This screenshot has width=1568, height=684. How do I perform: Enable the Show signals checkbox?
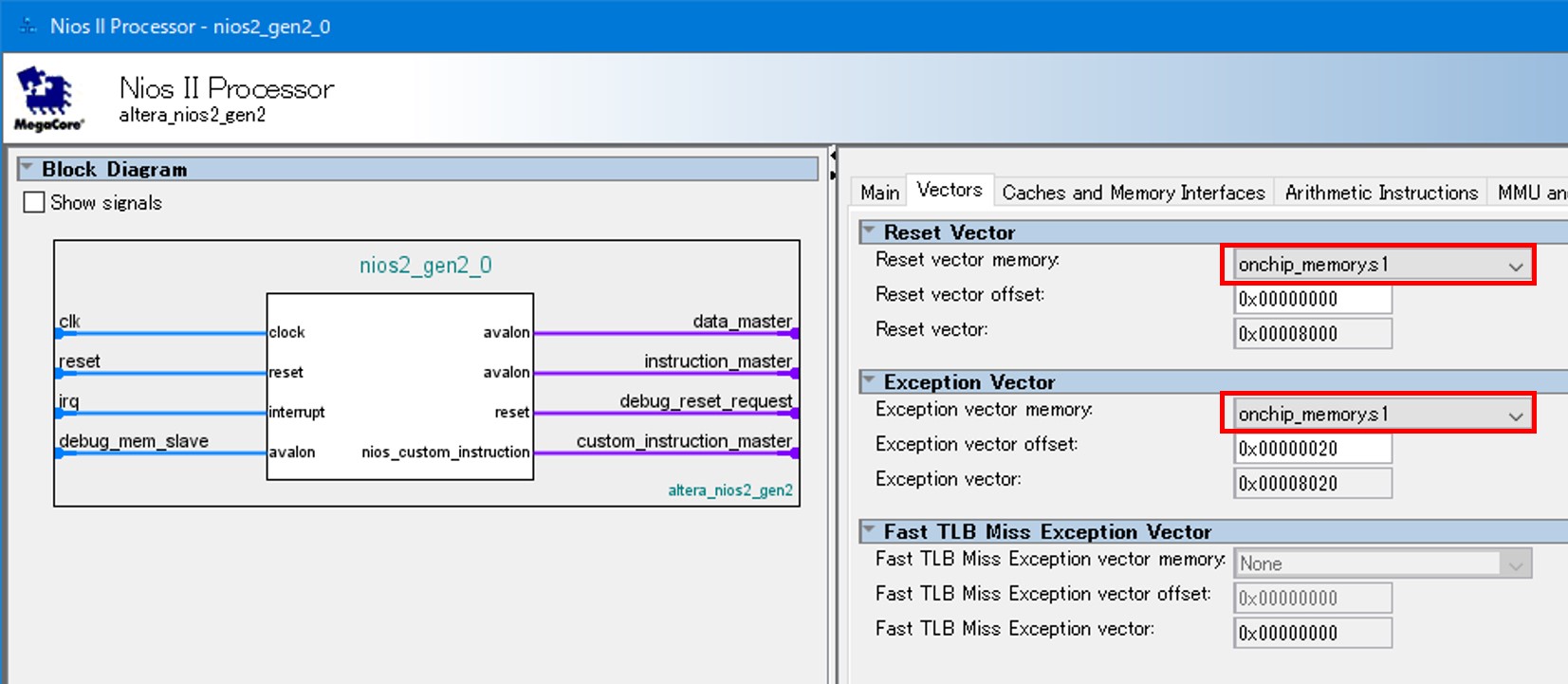pos(34,203)
